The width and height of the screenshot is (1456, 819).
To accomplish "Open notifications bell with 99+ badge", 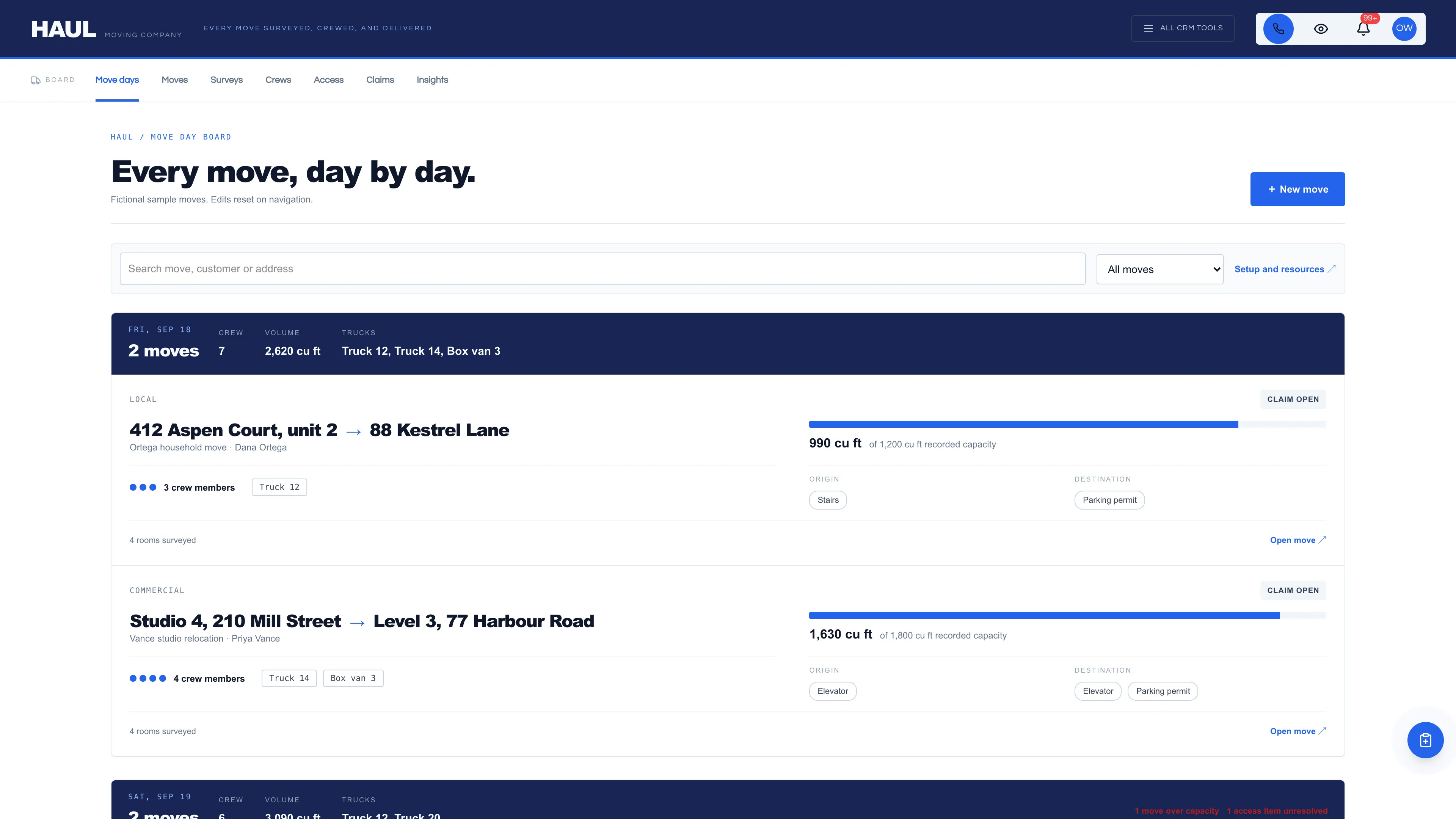I will click(1363, 28).
